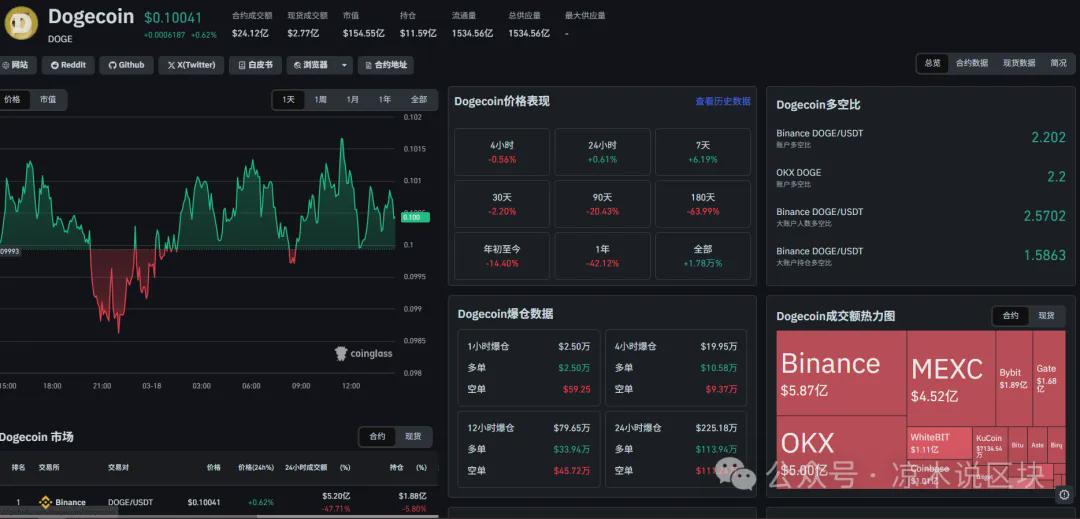Click the 90天 price performance cell
This screenshot has height=519, width=1080.
603,204
